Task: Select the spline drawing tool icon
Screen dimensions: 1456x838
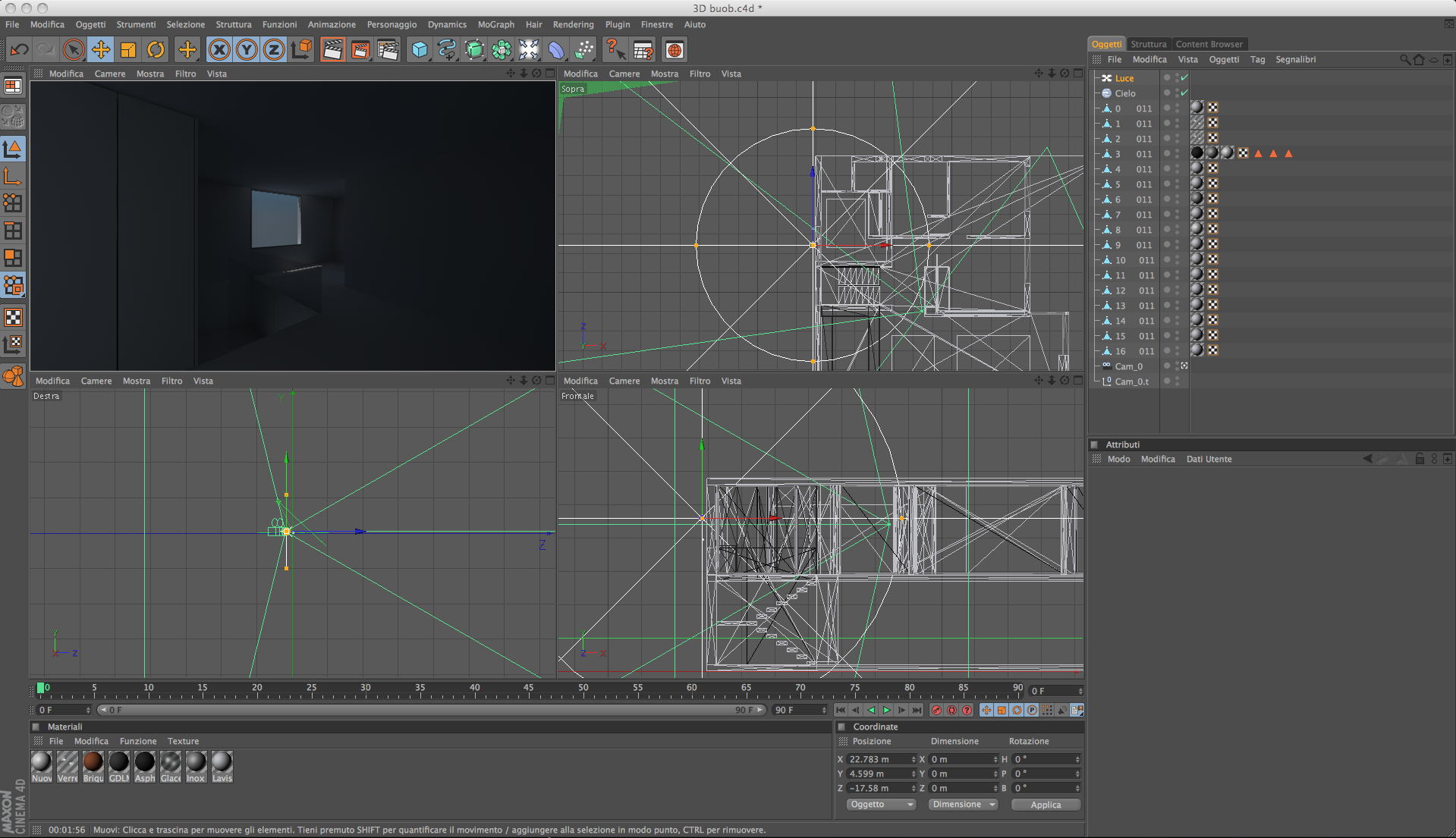Action: (x=447, y=50)
